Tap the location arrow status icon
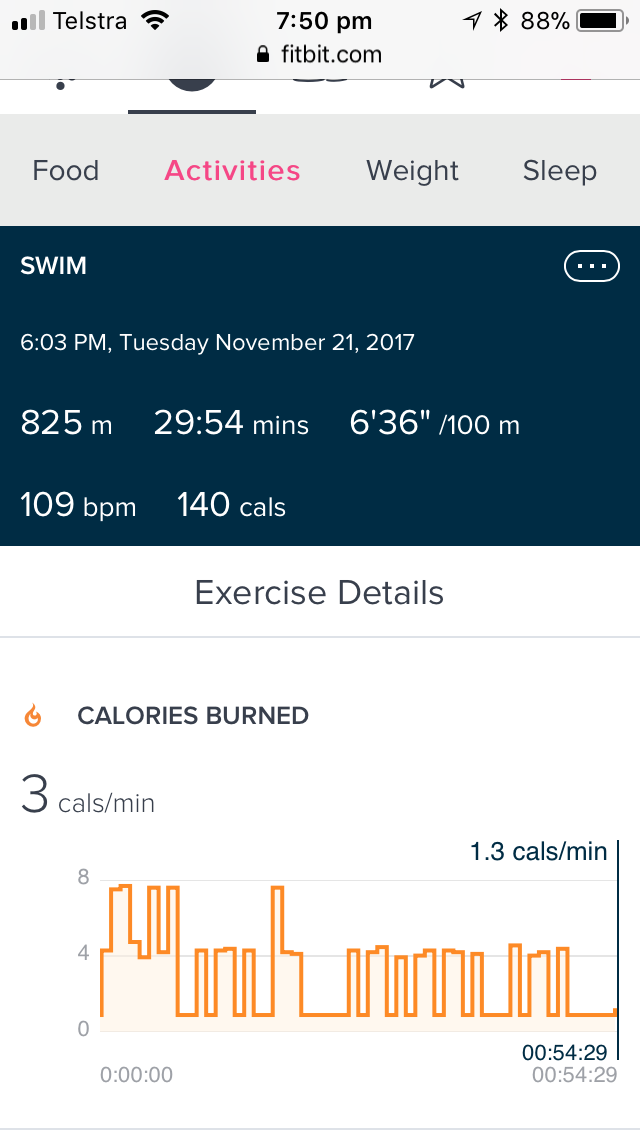The width and height of the screenshot is (640, 1136). (474, 21)
